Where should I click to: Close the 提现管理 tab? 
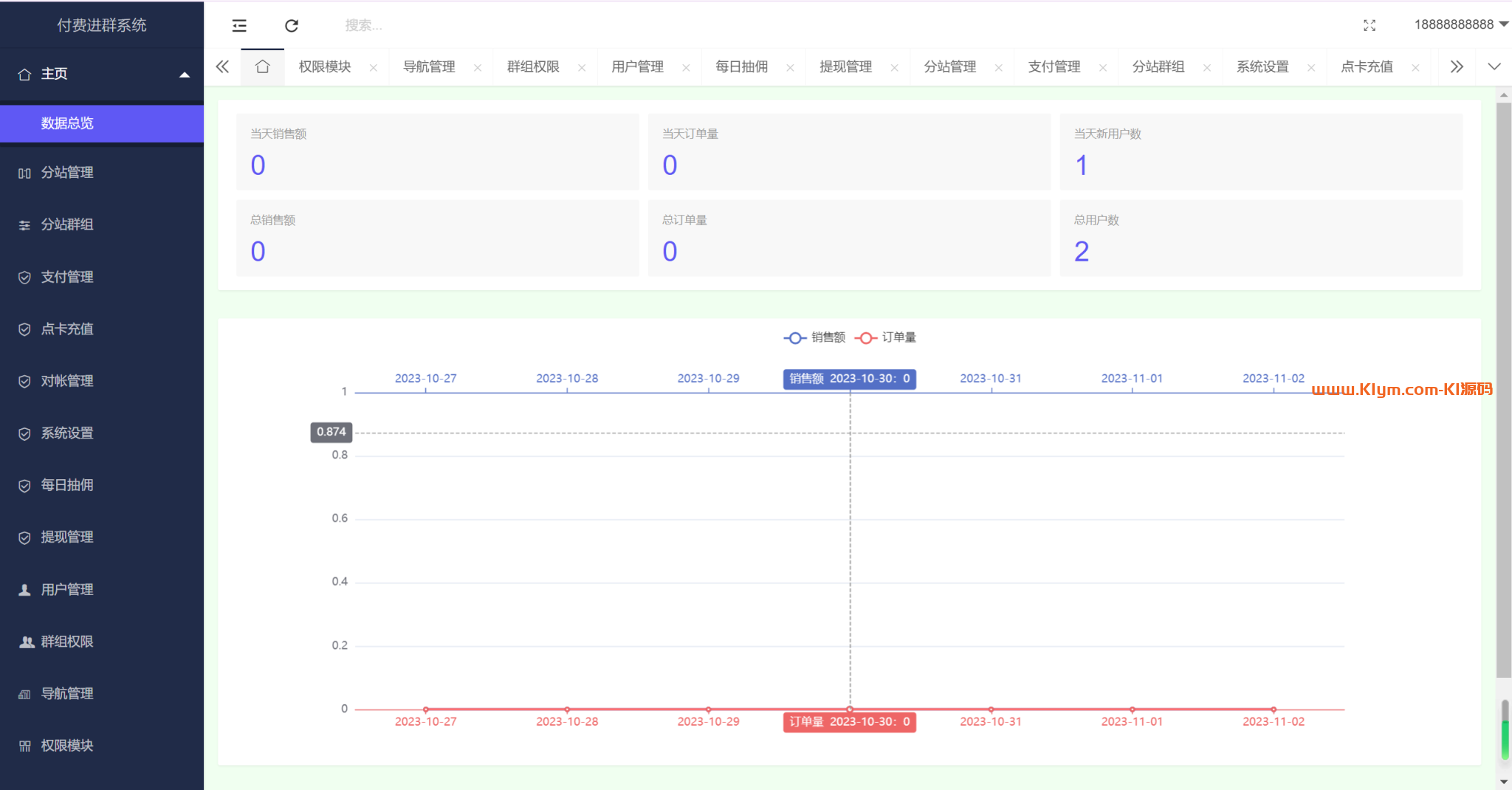click(894, 68)
